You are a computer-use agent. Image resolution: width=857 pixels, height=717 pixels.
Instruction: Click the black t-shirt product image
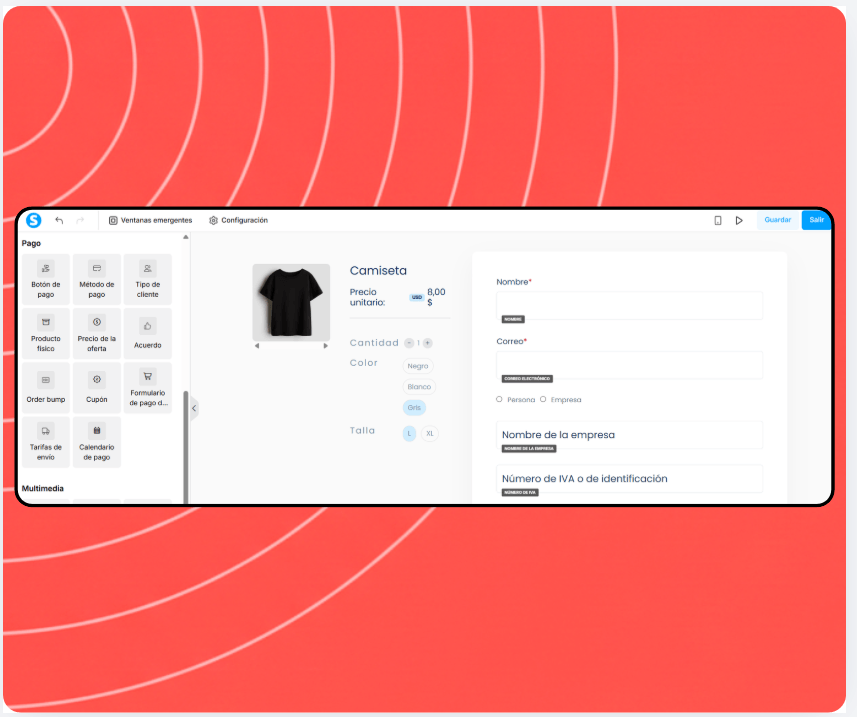[291, 302]
